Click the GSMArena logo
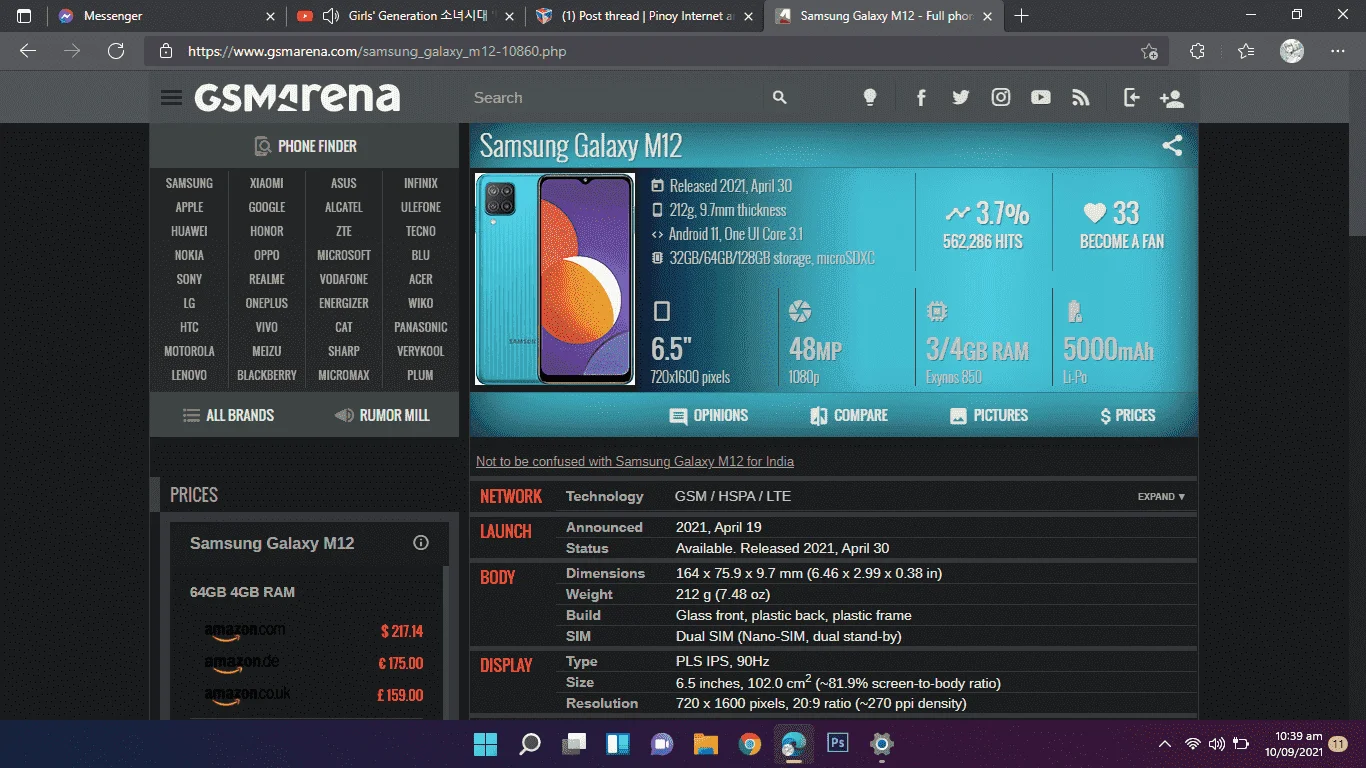1366x768 pixels. [297, 97]
